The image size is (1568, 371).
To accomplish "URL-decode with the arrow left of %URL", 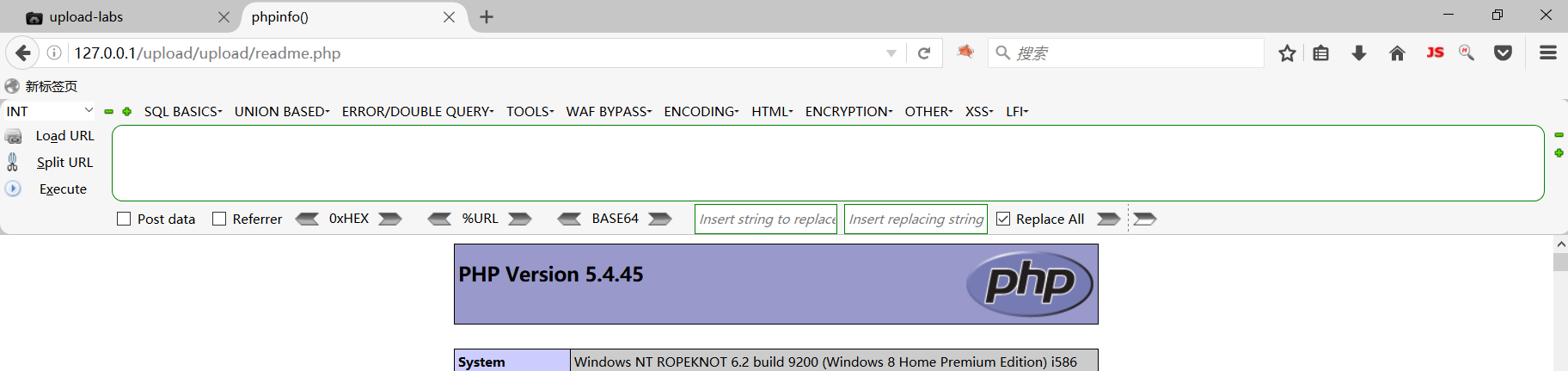I will (439, 219).
